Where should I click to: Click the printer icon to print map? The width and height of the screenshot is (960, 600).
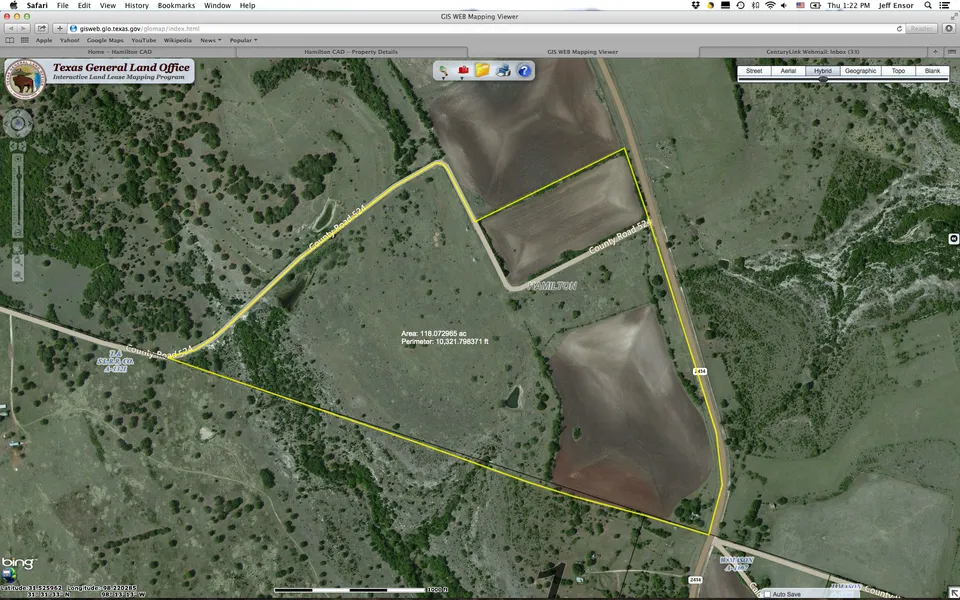click(x=503, y=70)
